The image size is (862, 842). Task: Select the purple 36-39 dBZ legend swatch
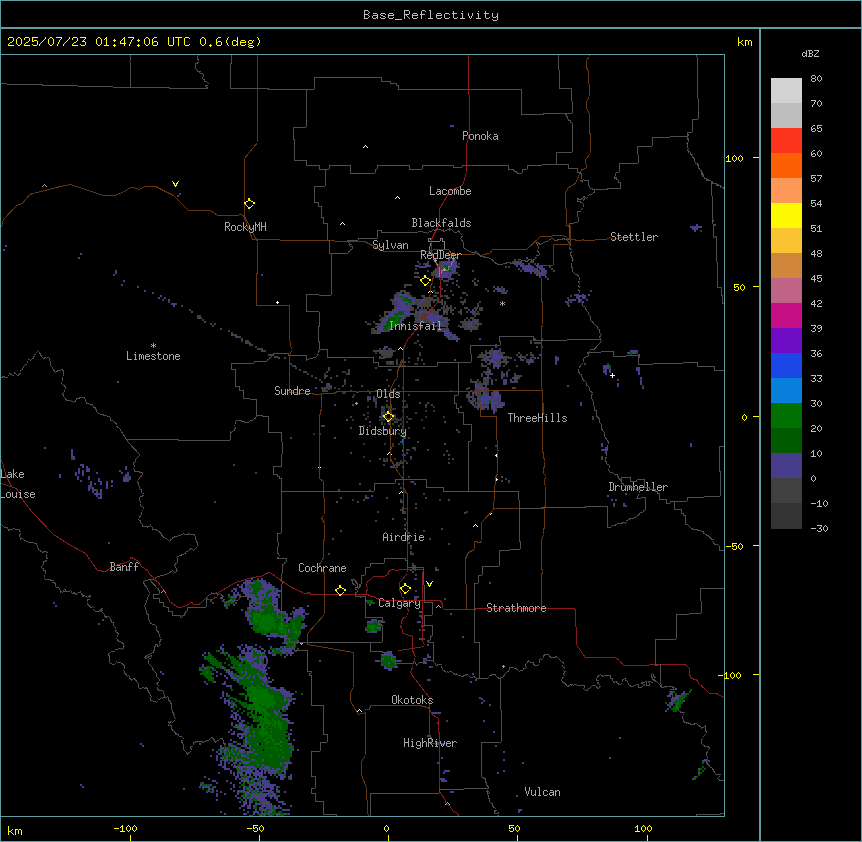(786, 341)
